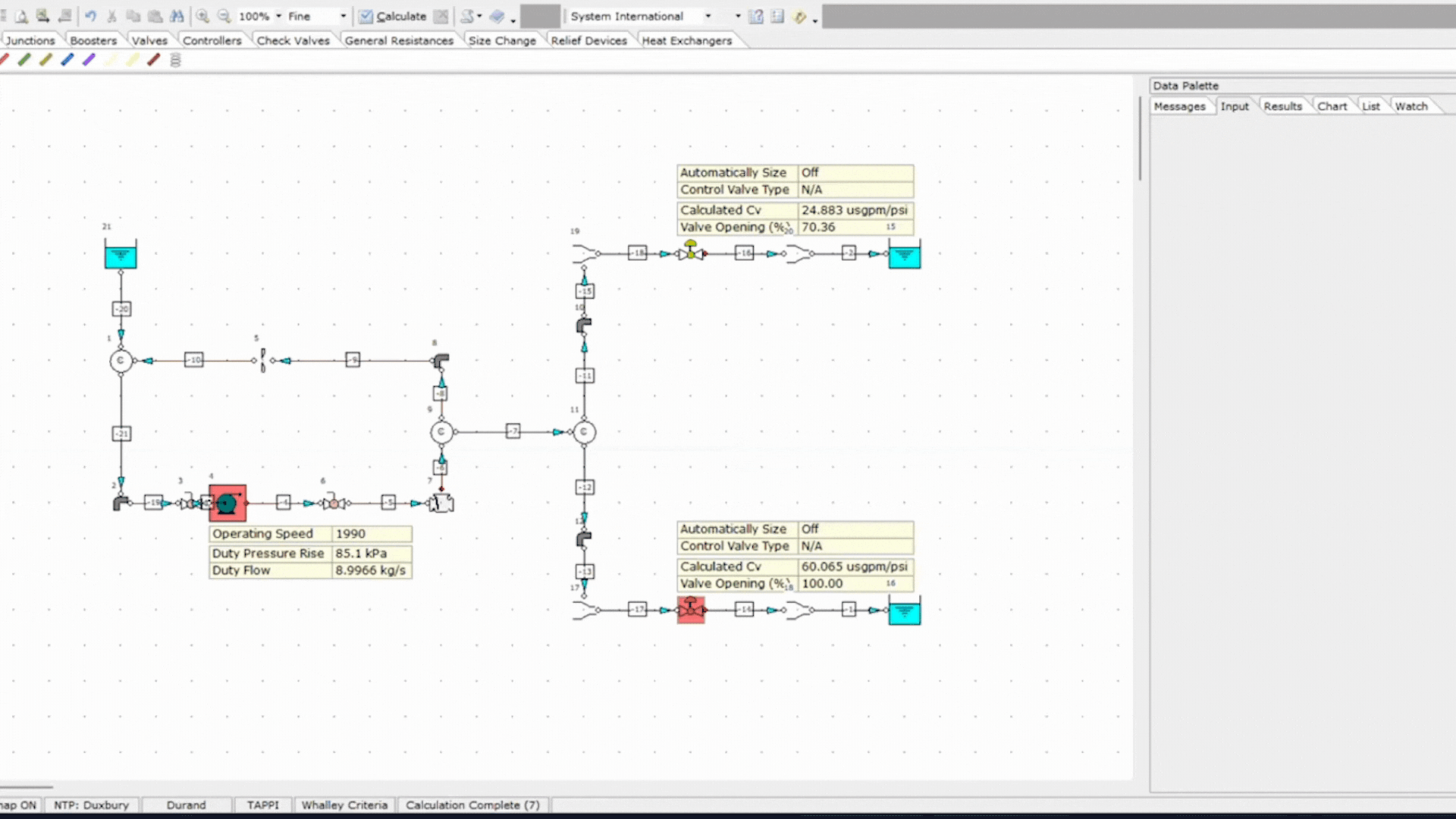Viewport: 1456px width, 819px height.
Task: Click the Cut toolbar icon
Action: pos(111,16)
